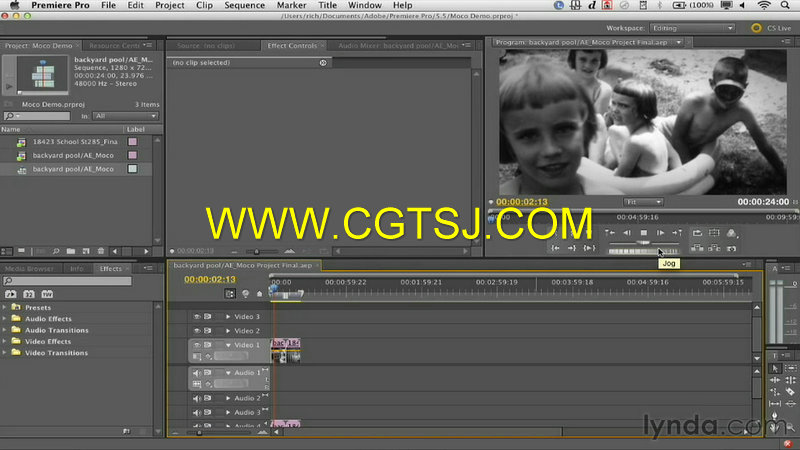The width and height of the screenshot is (800, 450).
Task: Click the Label column header in Project panel
Action: pyautogui.click(x=136, y=130)
